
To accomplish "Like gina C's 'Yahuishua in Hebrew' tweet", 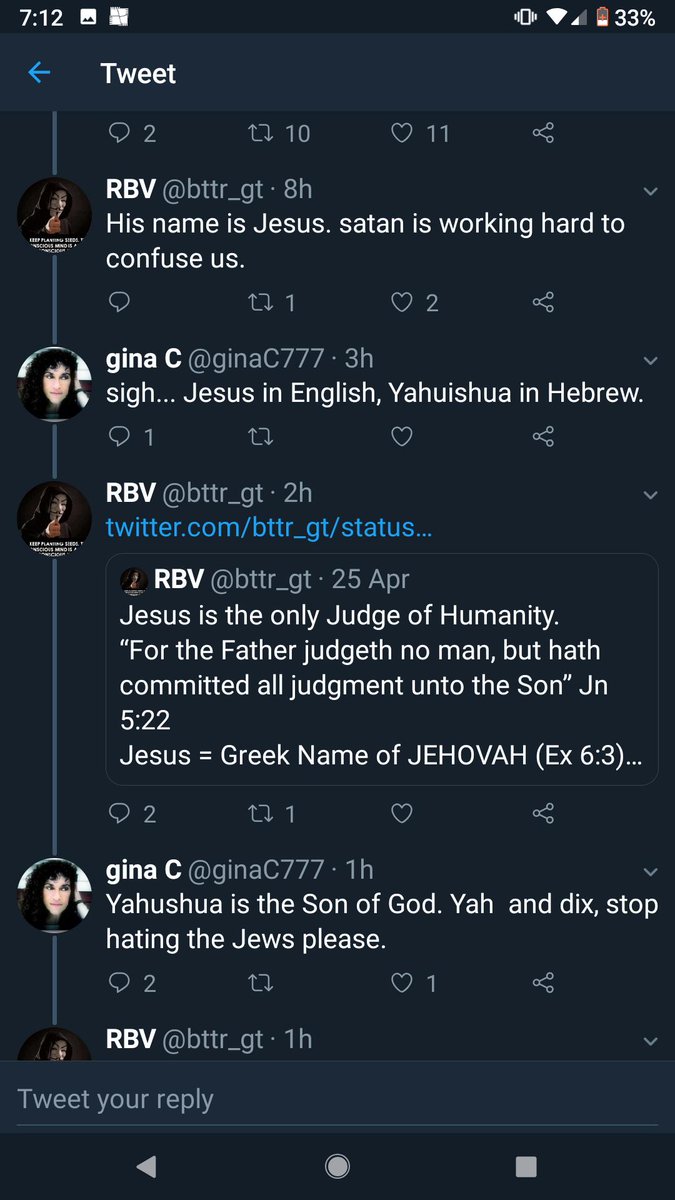I will point(402,437).
